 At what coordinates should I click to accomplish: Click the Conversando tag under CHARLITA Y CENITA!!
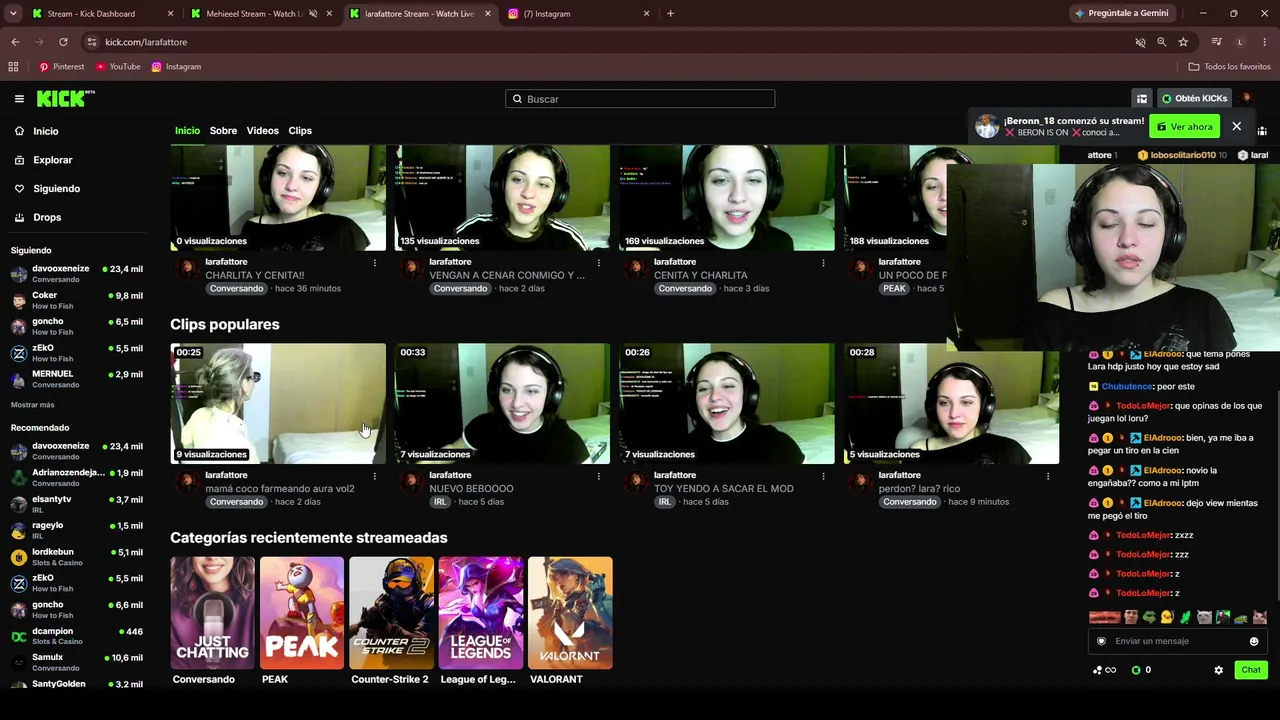[237, 289]
